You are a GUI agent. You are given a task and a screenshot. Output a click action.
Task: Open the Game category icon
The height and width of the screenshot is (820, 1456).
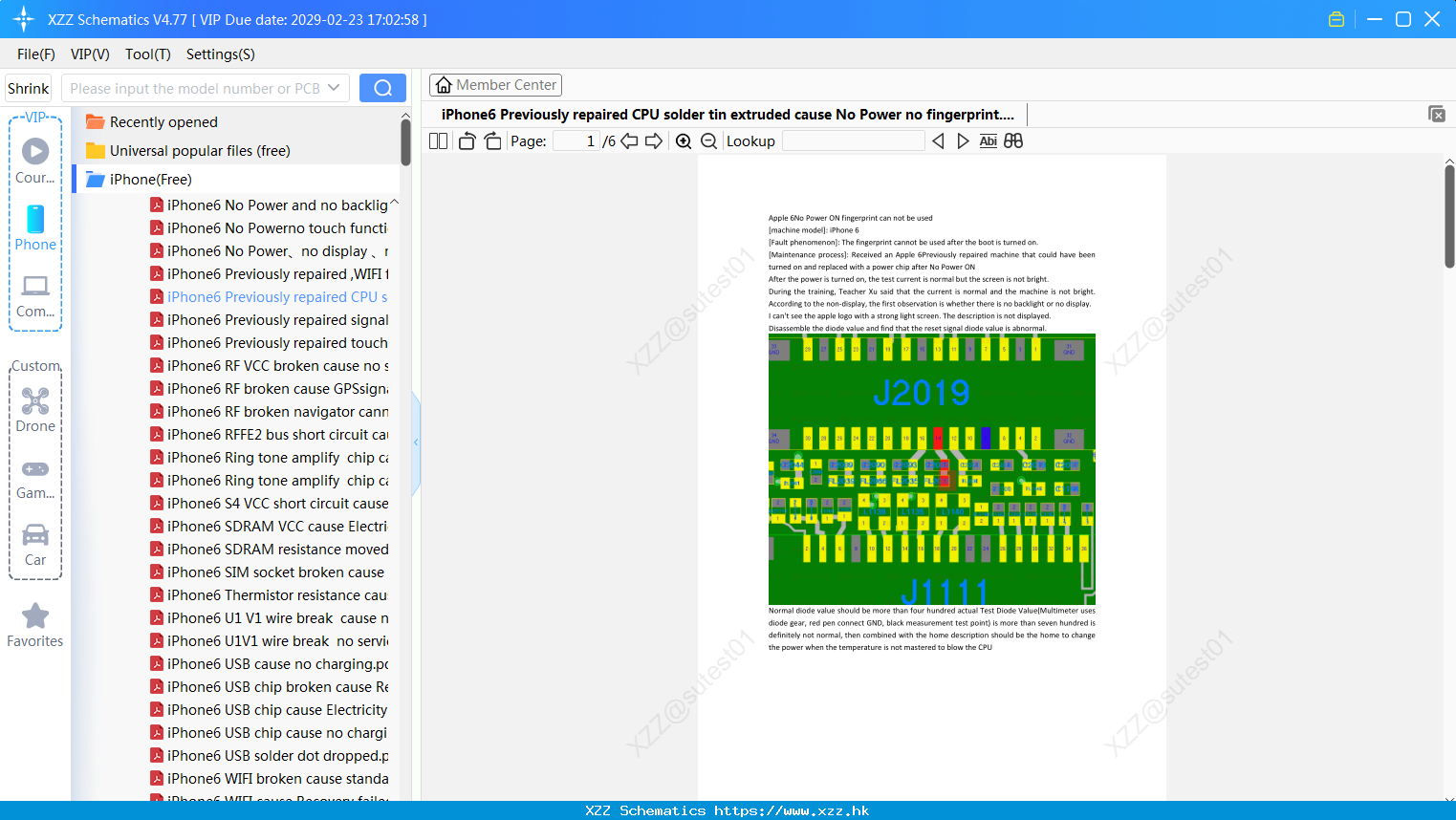click(x=35, y=478)
